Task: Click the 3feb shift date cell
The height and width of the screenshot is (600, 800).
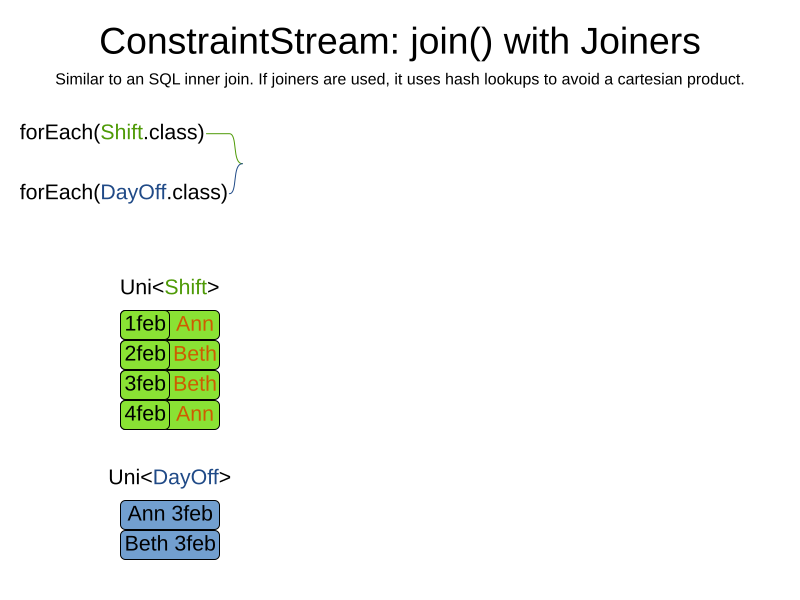Action: pyautogui.click(x=145, y=384)
